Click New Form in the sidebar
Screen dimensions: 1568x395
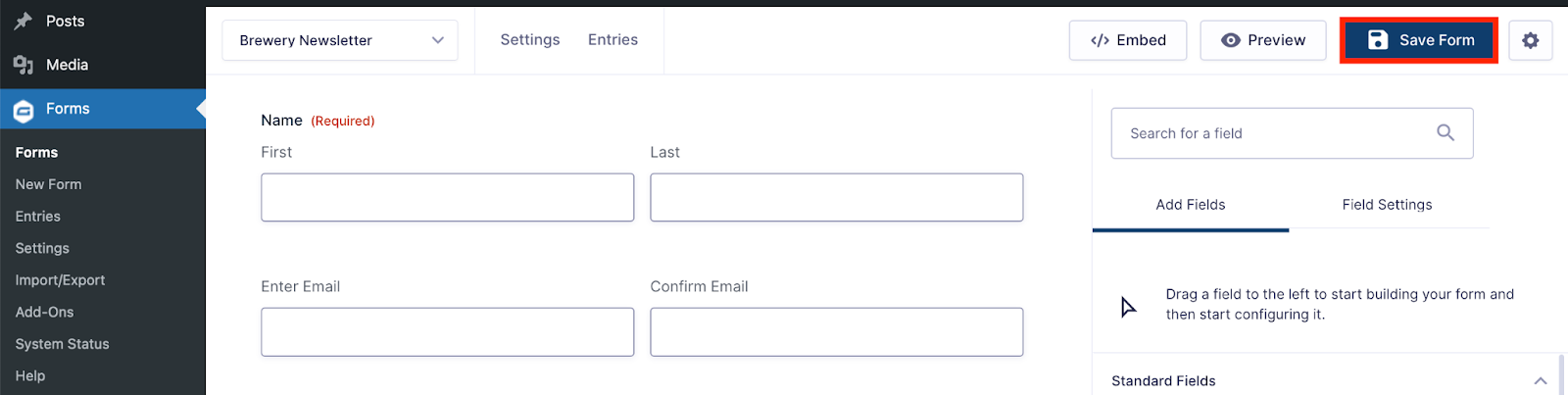(49, 184)
